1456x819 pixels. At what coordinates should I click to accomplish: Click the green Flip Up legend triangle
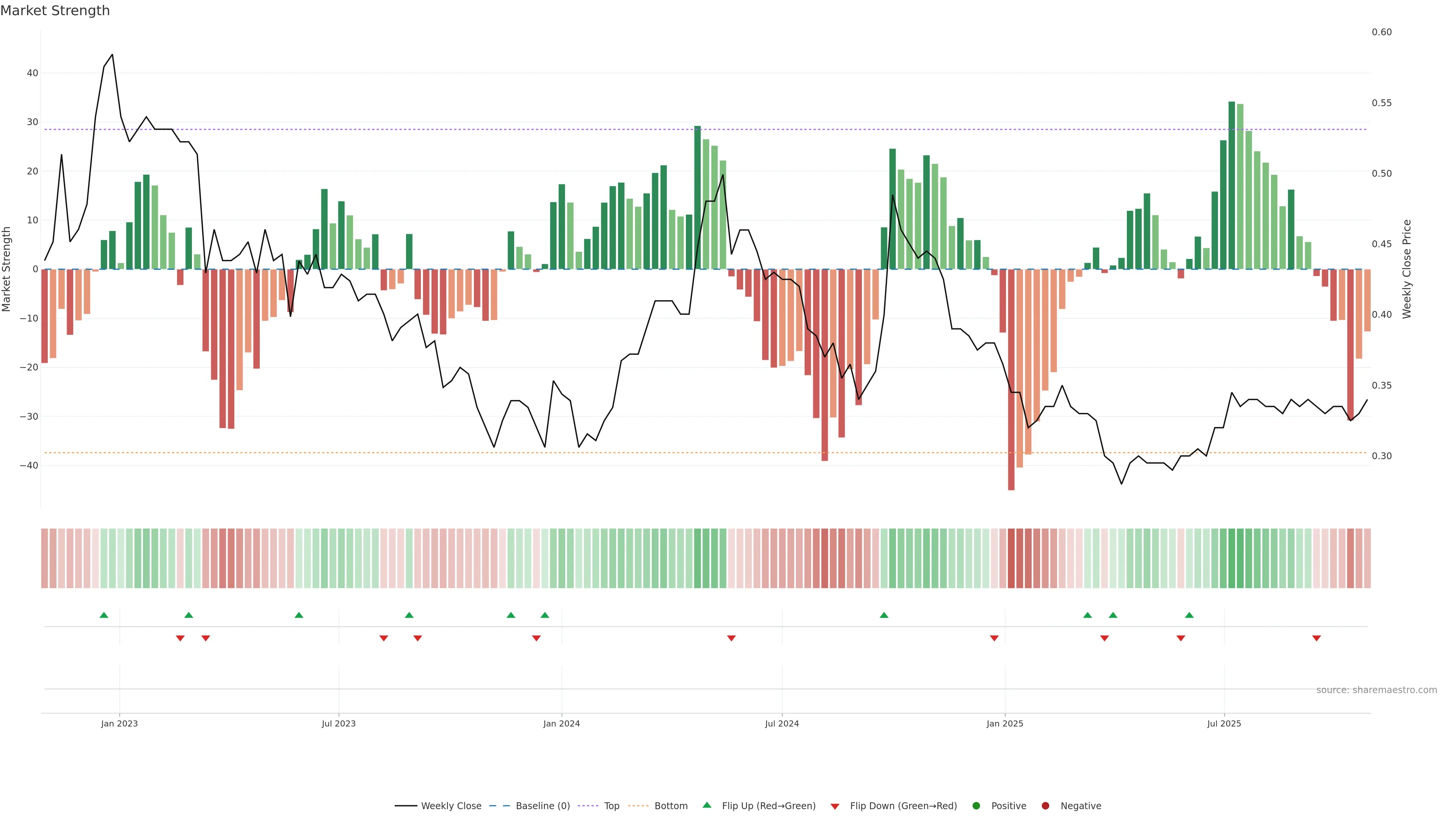pyautogui.click(x=706, y=805)
